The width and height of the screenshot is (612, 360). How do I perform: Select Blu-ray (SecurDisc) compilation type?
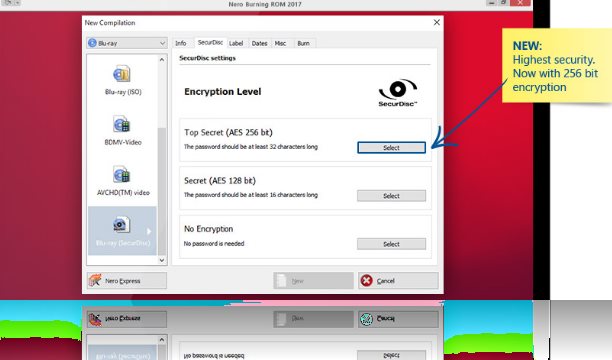[123, 231]
